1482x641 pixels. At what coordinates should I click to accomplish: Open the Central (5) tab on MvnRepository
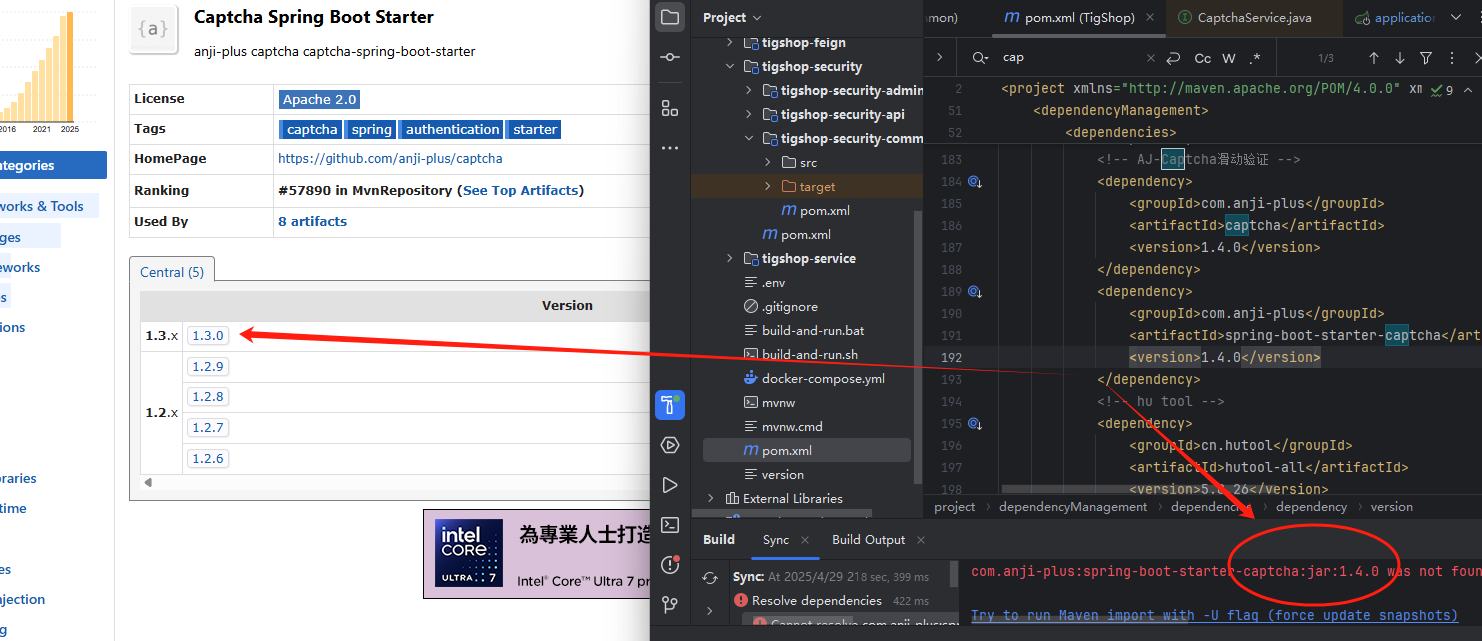(171, 272)
